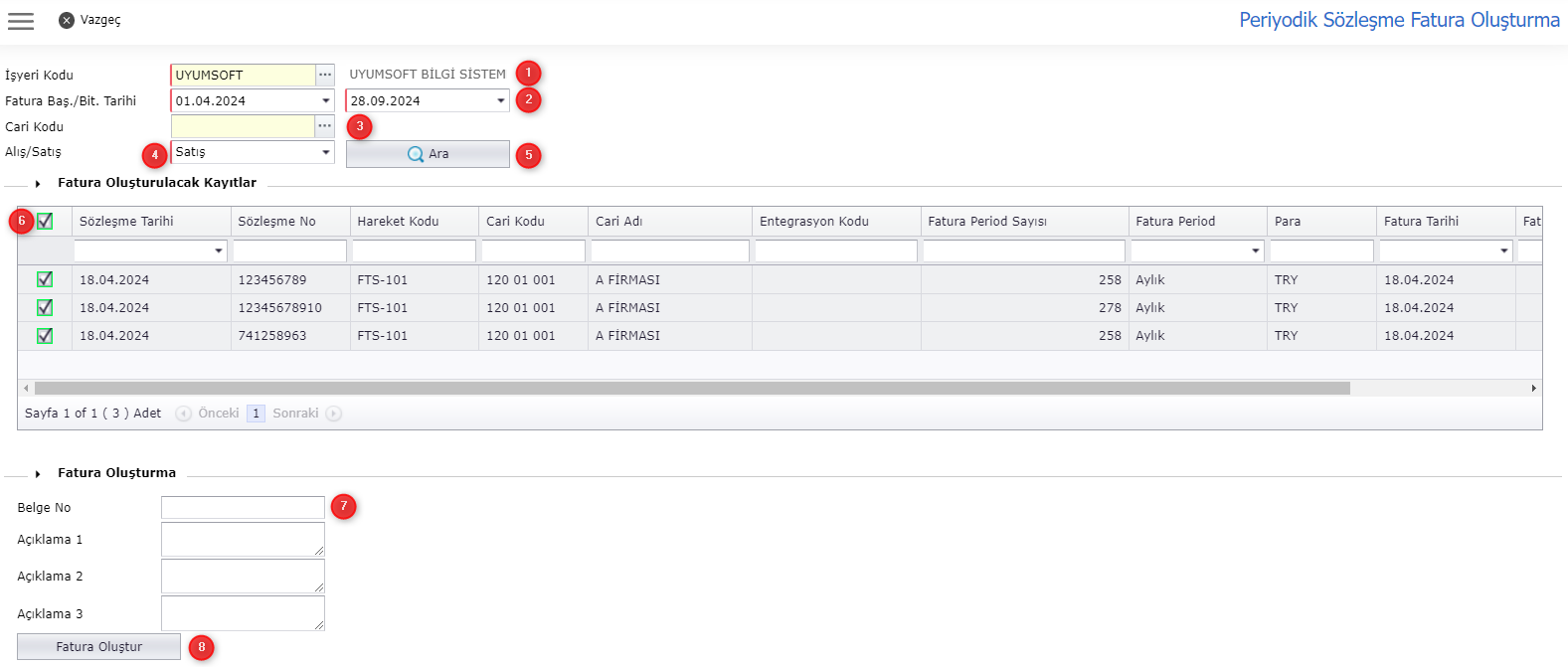
Task: Uncheck row with contract 741258963
Action: 45,335
